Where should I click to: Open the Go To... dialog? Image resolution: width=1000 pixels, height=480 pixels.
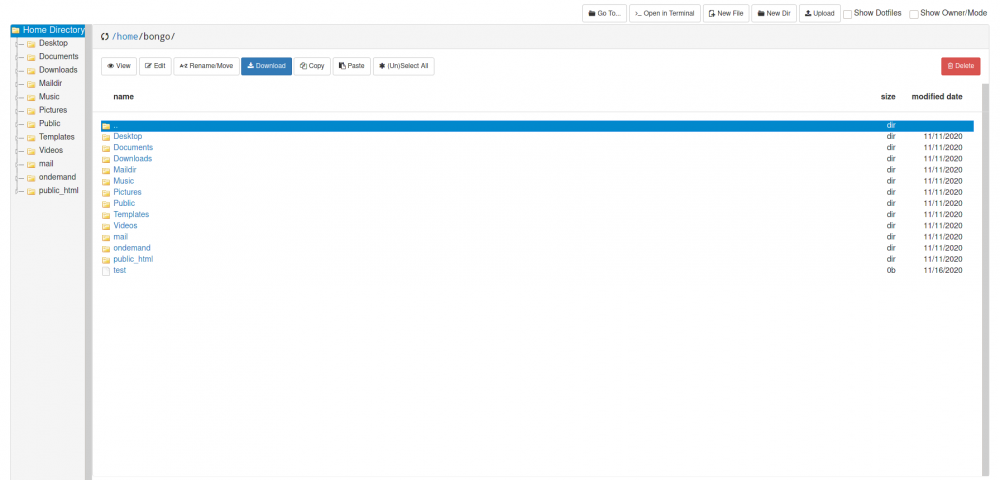[605, 13]
